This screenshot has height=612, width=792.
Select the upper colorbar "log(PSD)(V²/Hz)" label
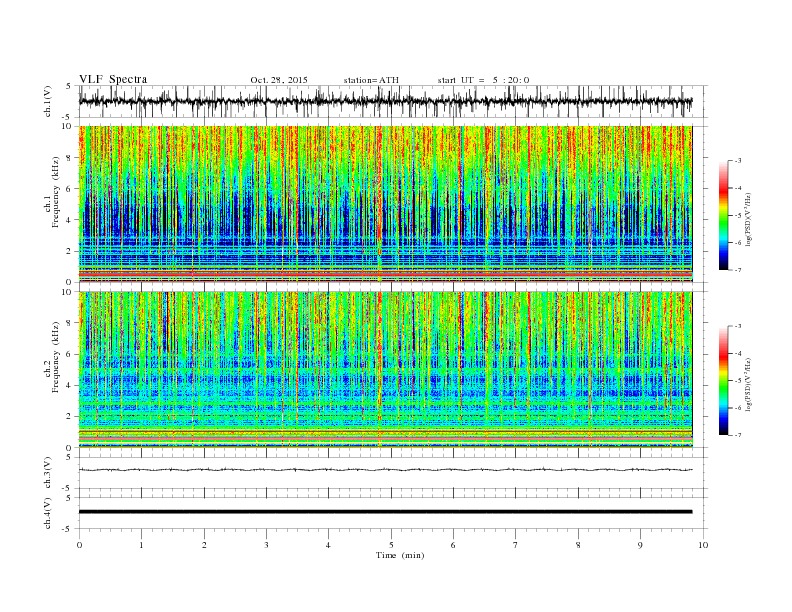749,219
